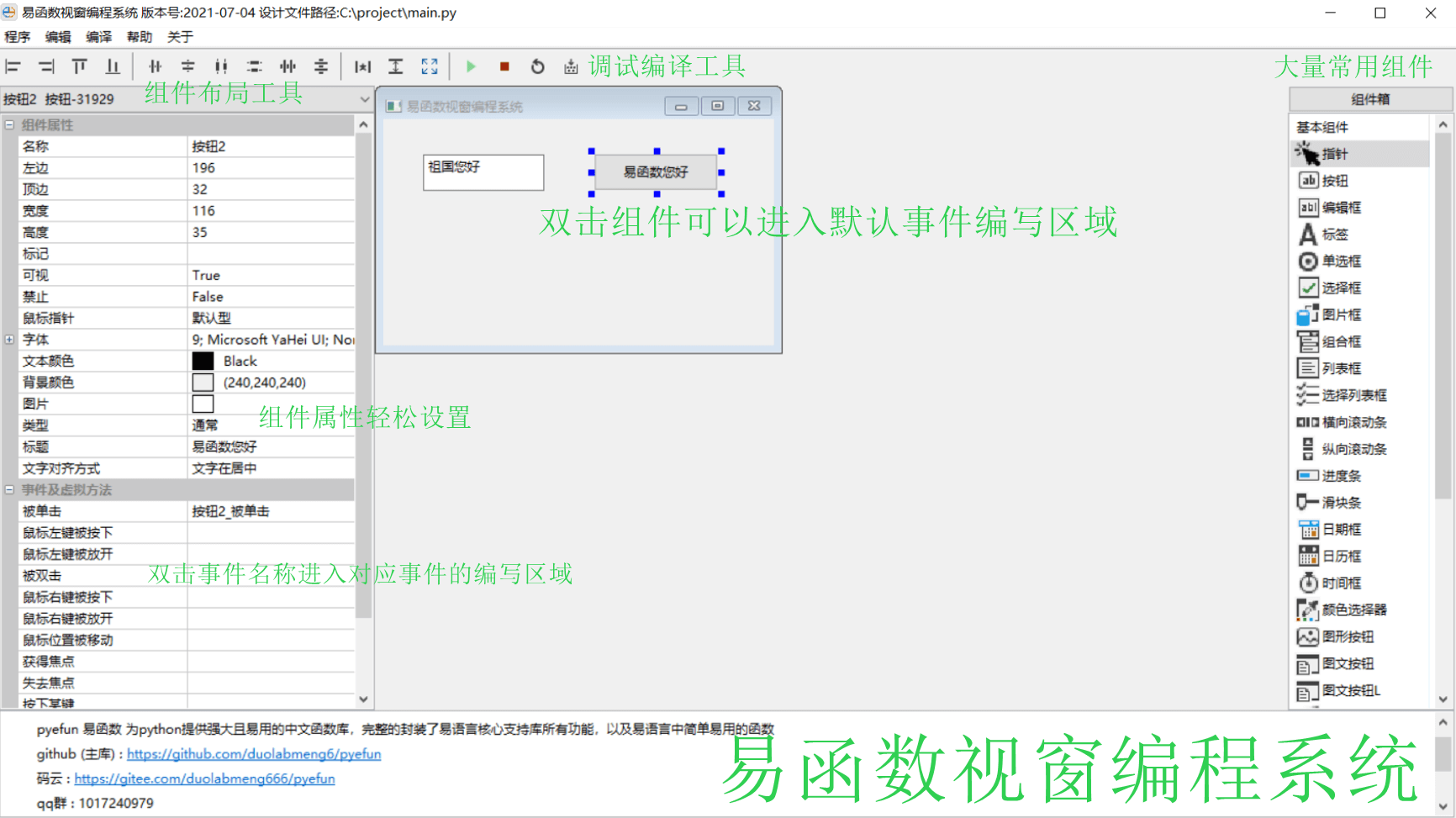Click the compile build icon
This screenshot has height=818, width=1456.
point(571,66)
